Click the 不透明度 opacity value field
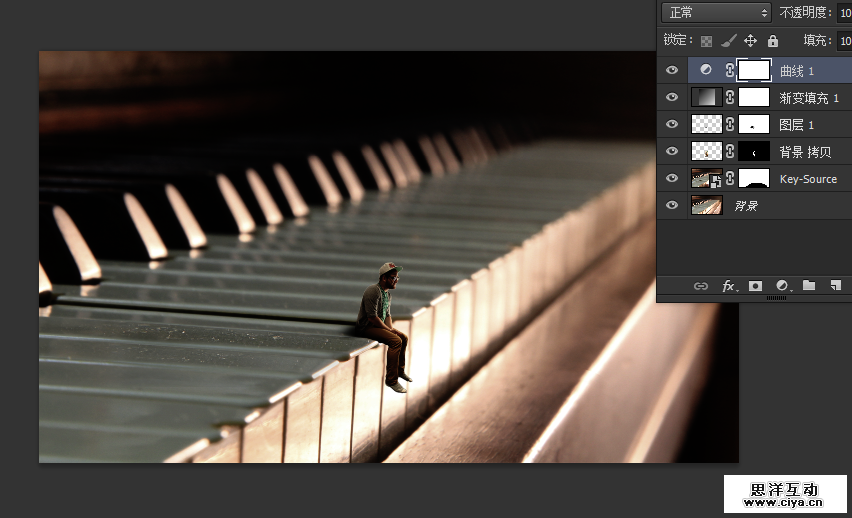 [844, 13]
